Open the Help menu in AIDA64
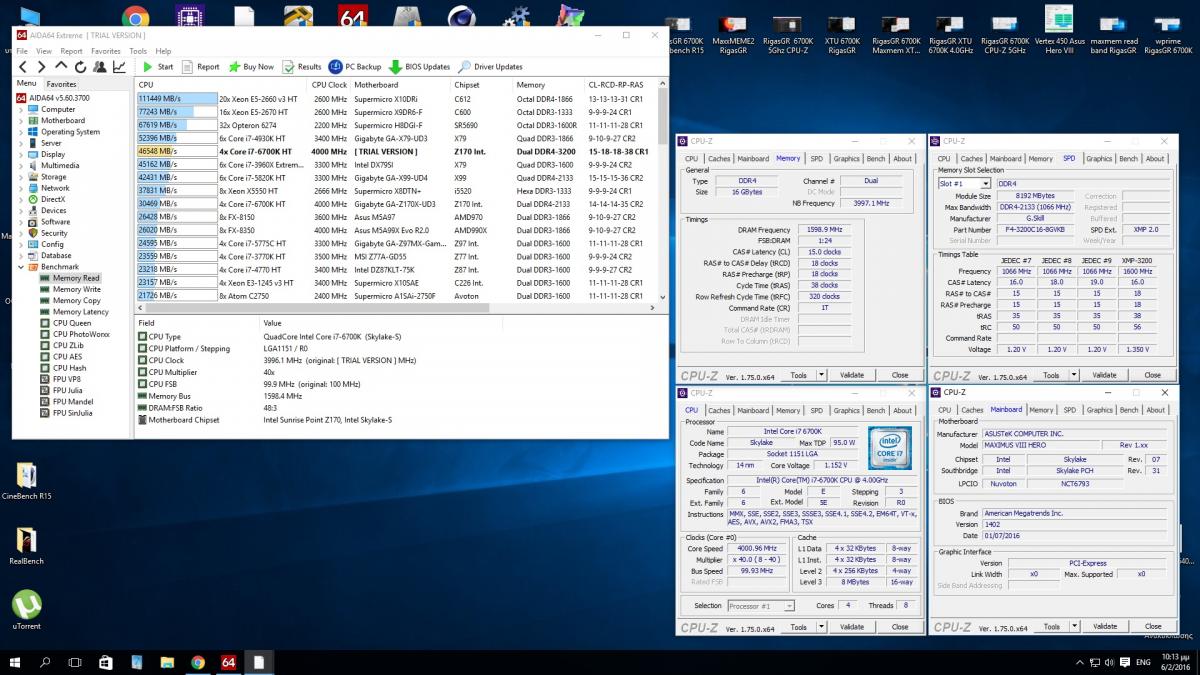 coord(163,51)
